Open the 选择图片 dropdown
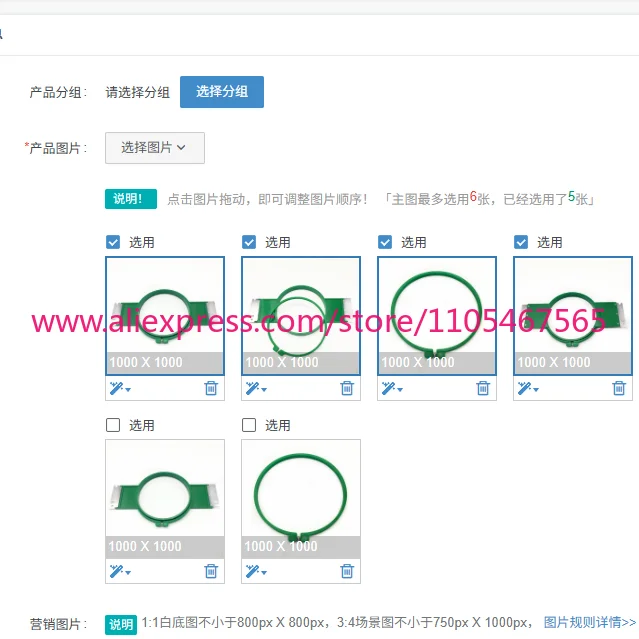Viewport: 639px width, 639px height. pos(155,148)
